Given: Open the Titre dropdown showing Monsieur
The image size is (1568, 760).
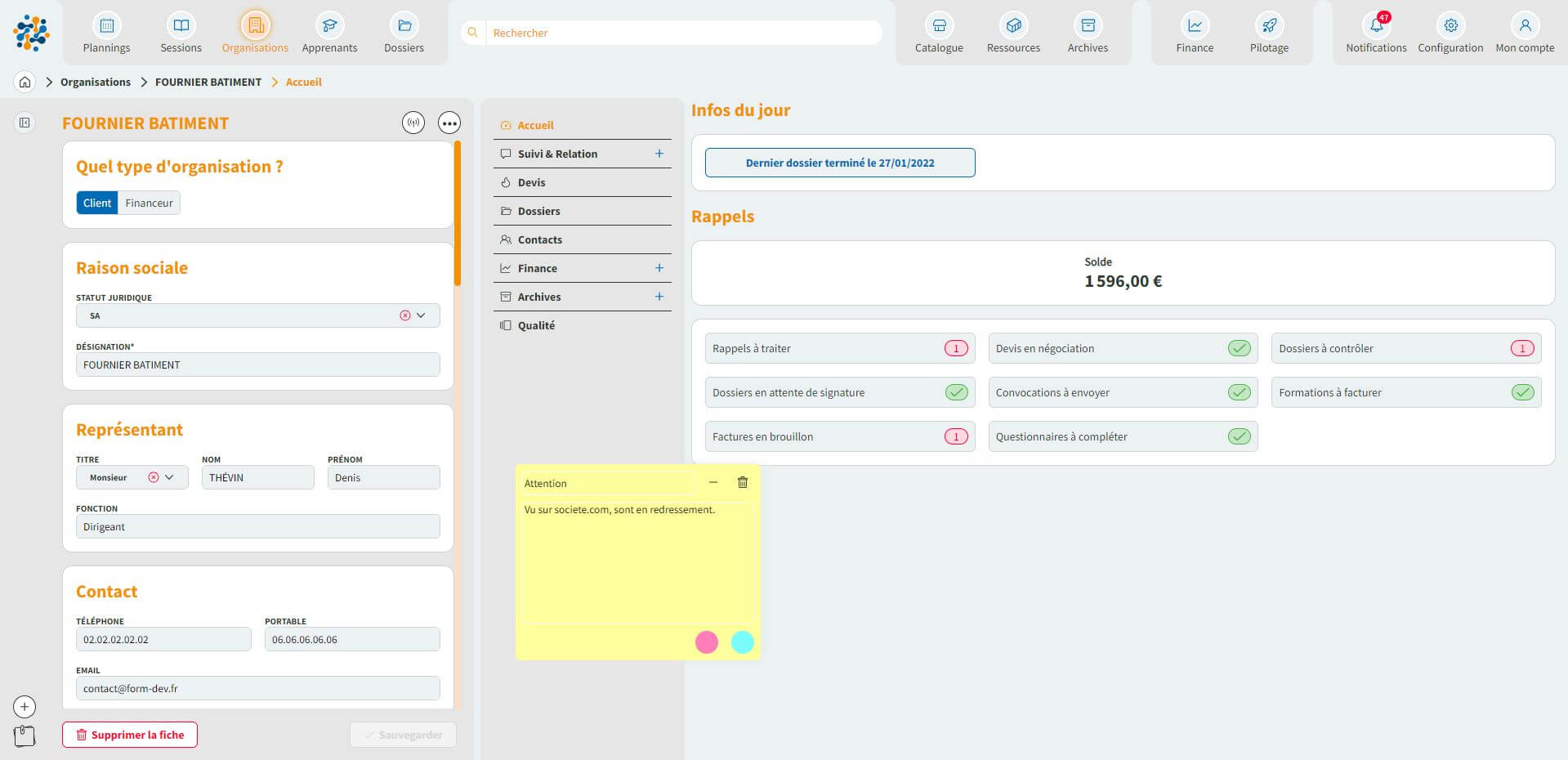Looking at the screenshot, I should pyautogui.click(x=170, y=477).
